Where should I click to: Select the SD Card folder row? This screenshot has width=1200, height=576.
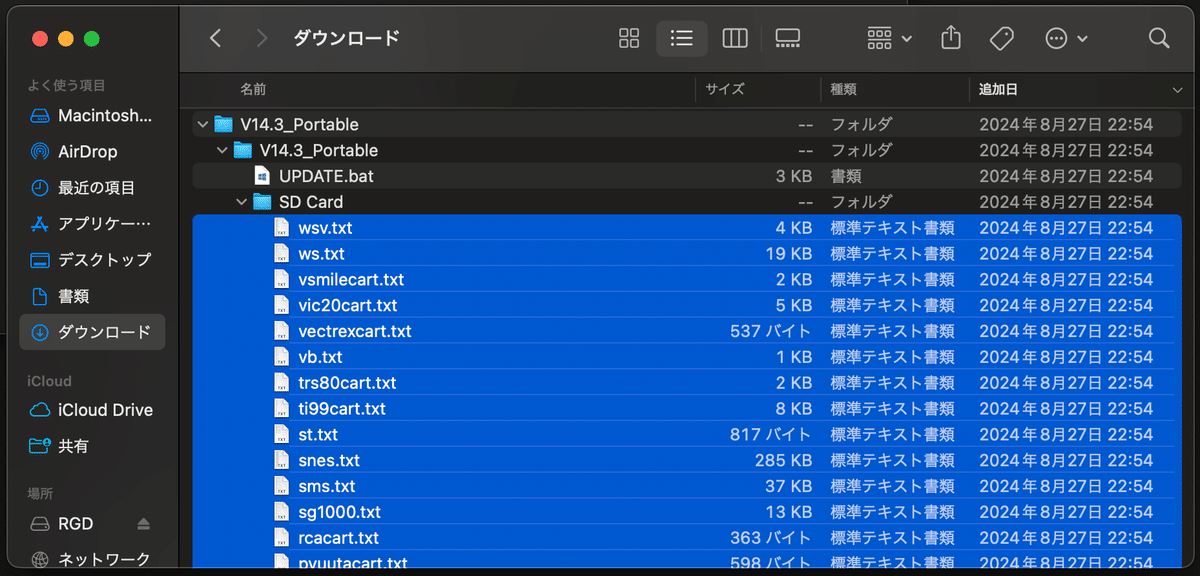tap(689, 202)
